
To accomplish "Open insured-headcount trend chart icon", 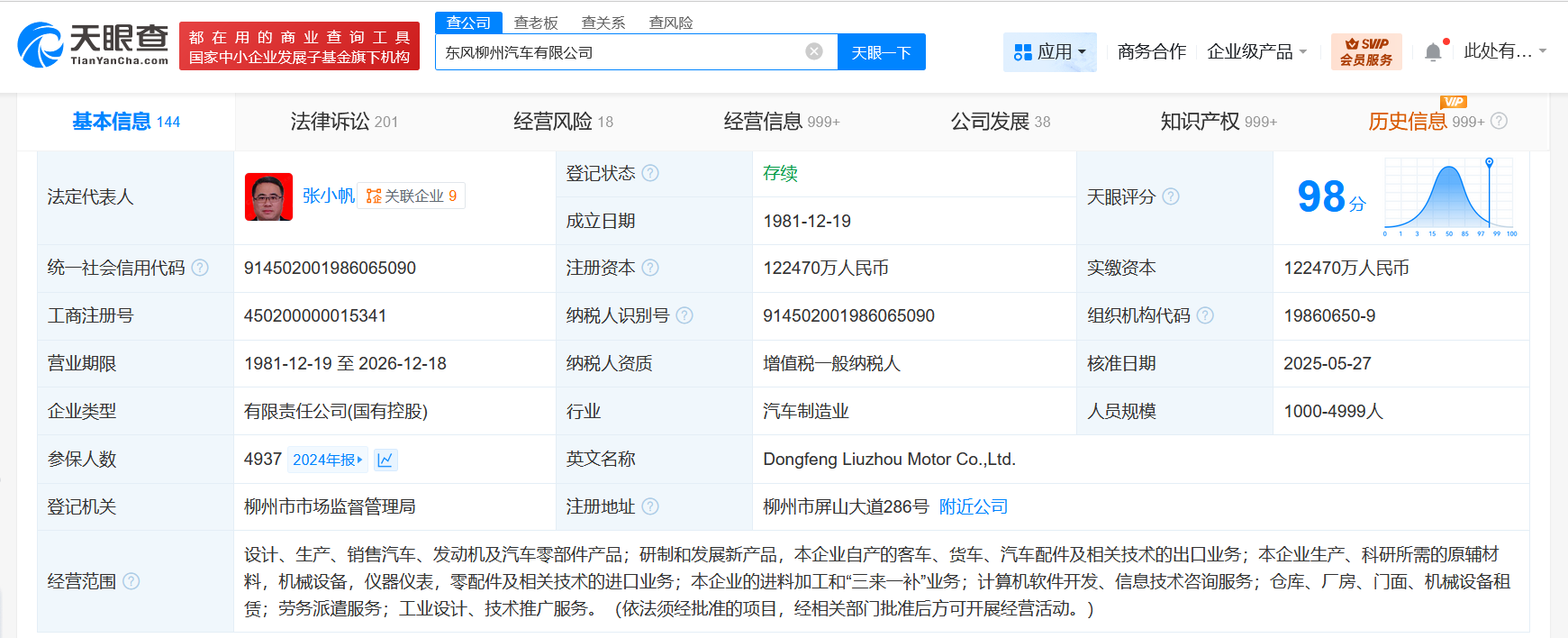I will coord(385,460).
